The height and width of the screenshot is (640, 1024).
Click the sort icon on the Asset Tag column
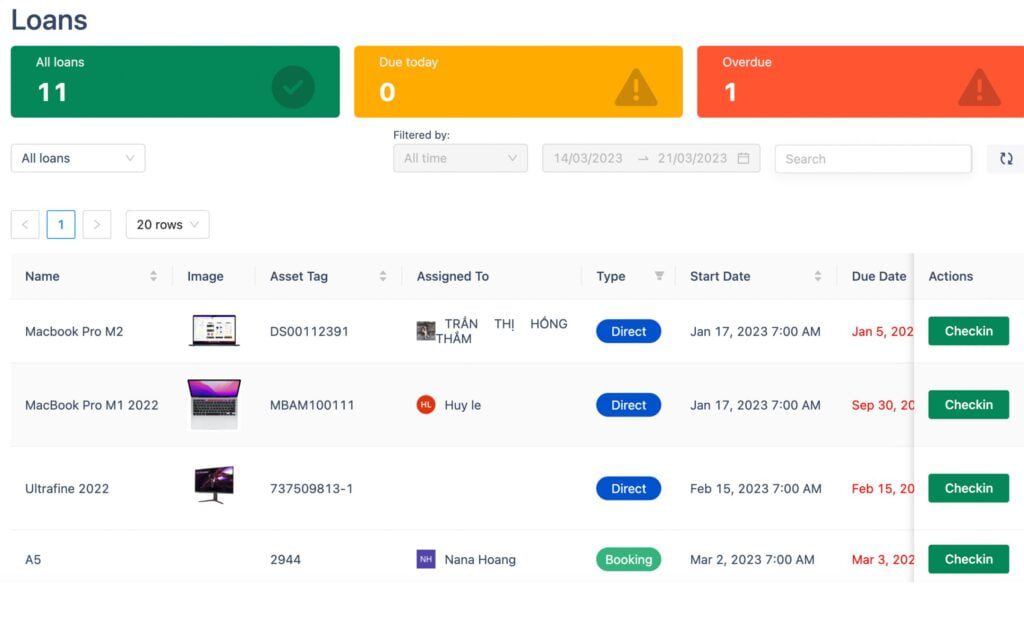[383, 276]
